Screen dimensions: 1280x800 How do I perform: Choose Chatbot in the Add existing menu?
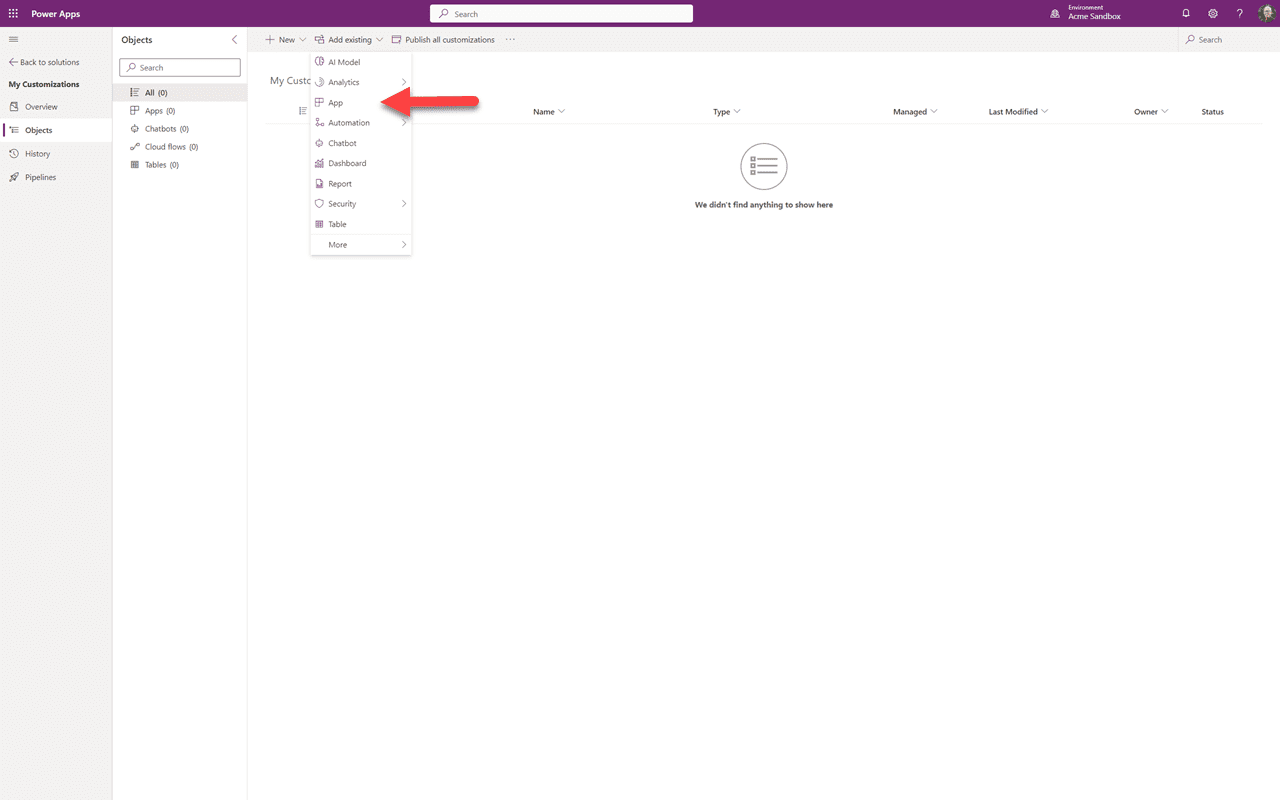tap(343, 142)
